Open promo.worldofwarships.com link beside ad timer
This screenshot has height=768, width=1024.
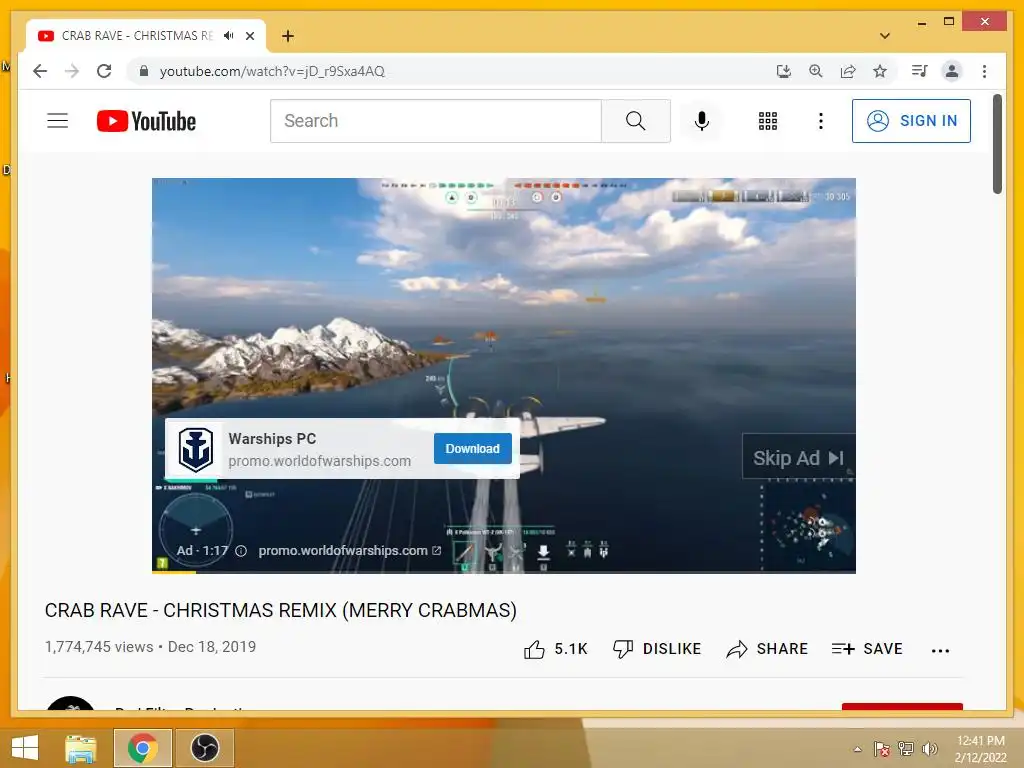[349, 551]
